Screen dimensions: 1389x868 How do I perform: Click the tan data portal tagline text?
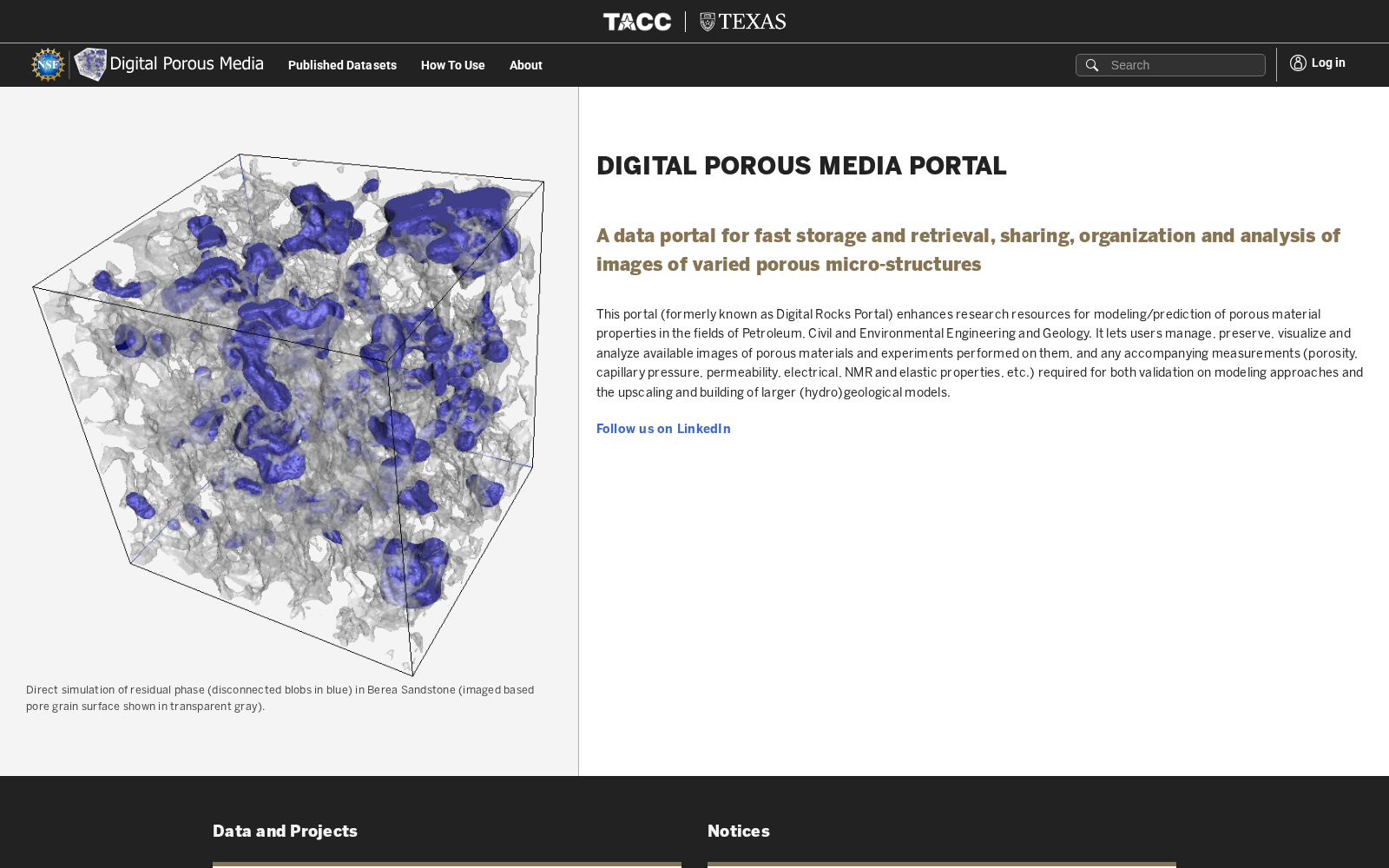(x=968, y=250)
